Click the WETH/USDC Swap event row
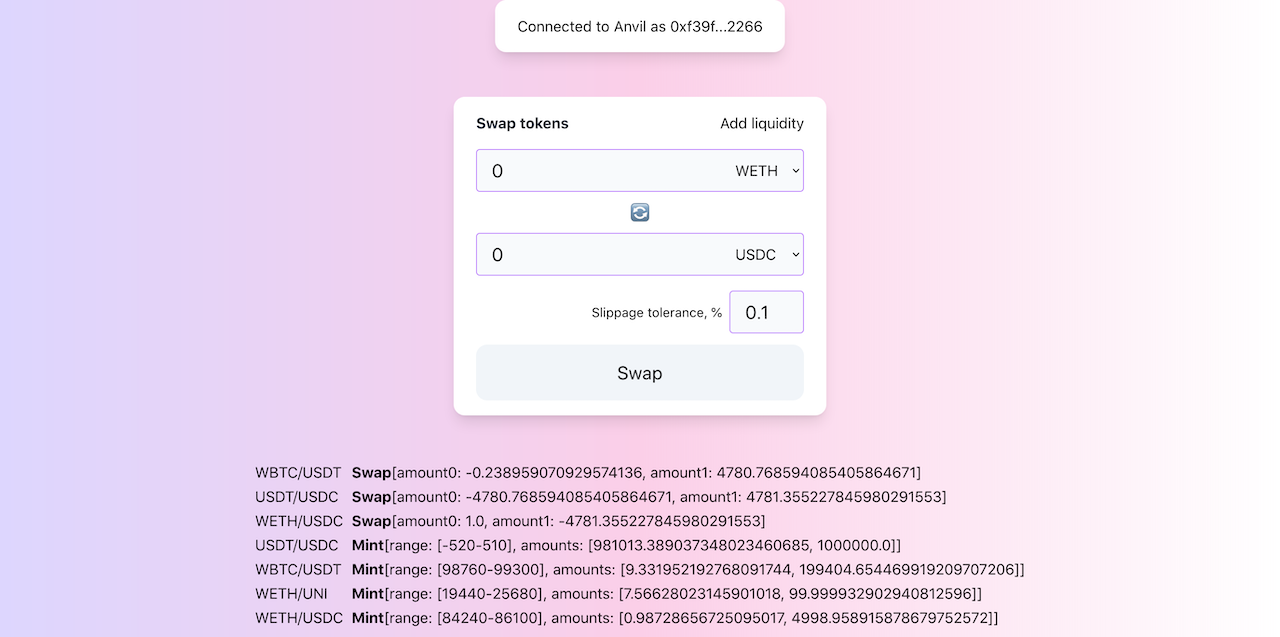 pyautogui.click(x=510, y=521)
